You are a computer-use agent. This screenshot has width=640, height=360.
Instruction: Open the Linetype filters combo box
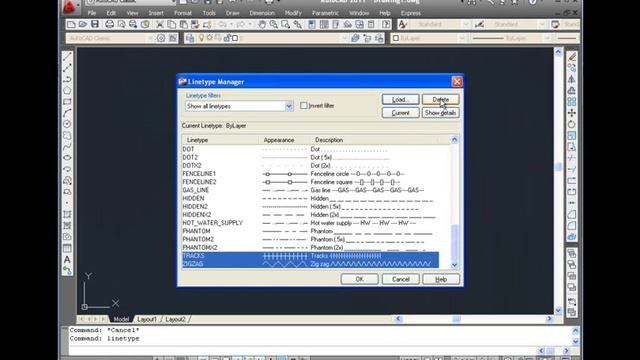coord(239,106)
